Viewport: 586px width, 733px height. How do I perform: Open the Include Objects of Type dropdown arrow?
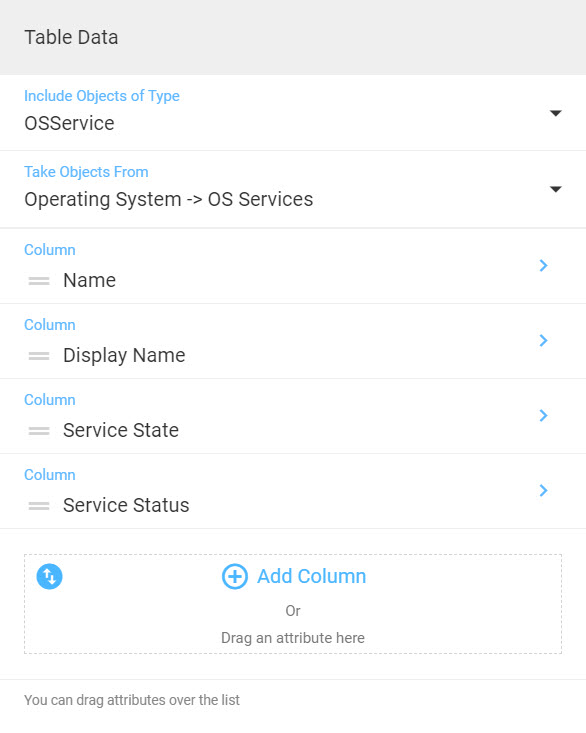click(x=555, y=113)
